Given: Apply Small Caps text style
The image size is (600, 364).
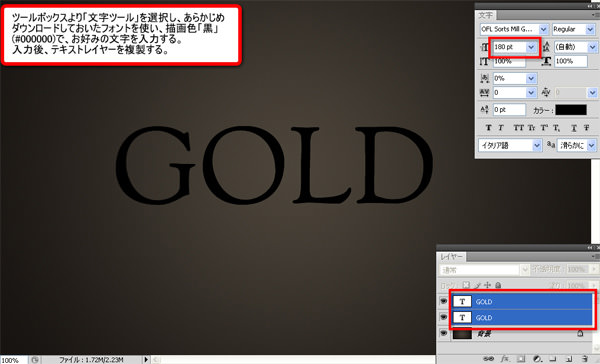Looking at the screenshot, I should click(532, 128).
